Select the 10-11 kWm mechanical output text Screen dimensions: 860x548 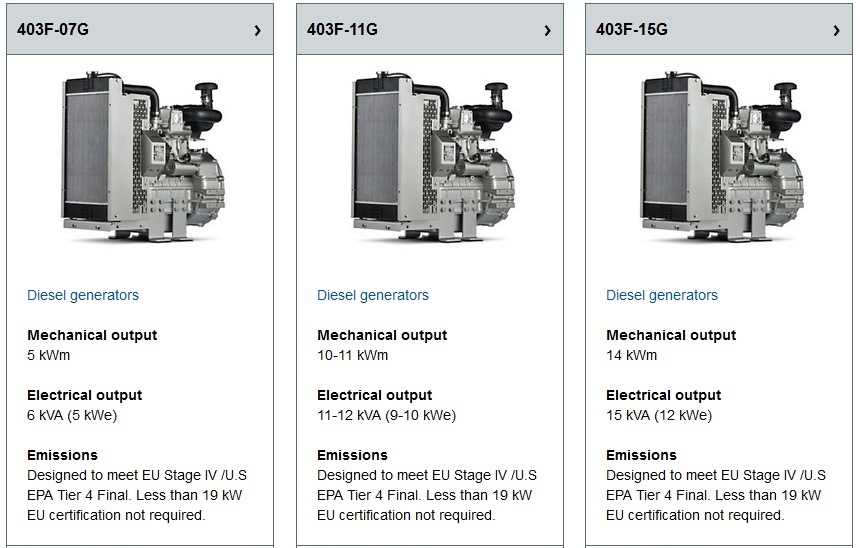click(353, 355)
